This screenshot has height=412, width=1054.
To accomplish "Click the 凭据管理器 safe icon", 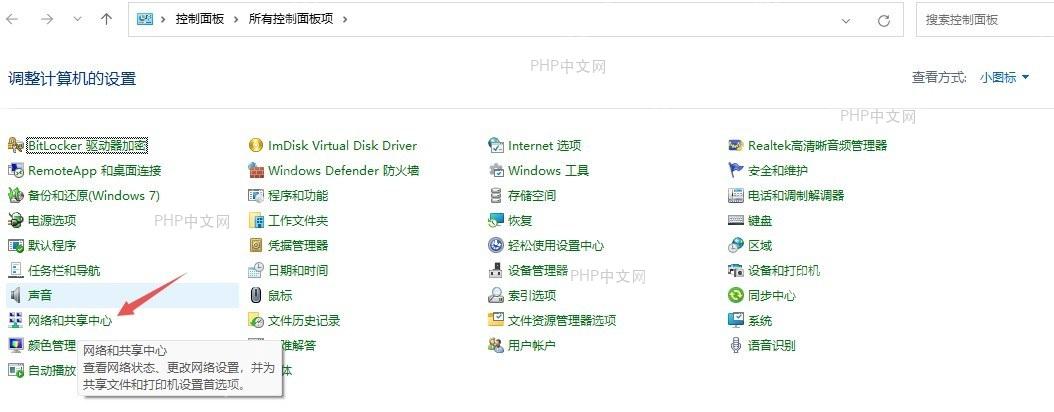I will pos(256,245).
